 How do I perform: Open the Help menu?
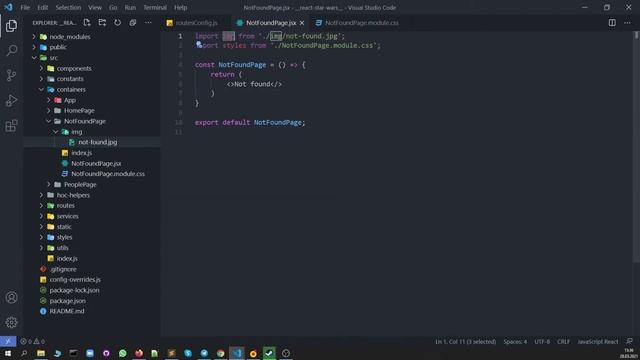pyautogui.click(x=180, y=7)
